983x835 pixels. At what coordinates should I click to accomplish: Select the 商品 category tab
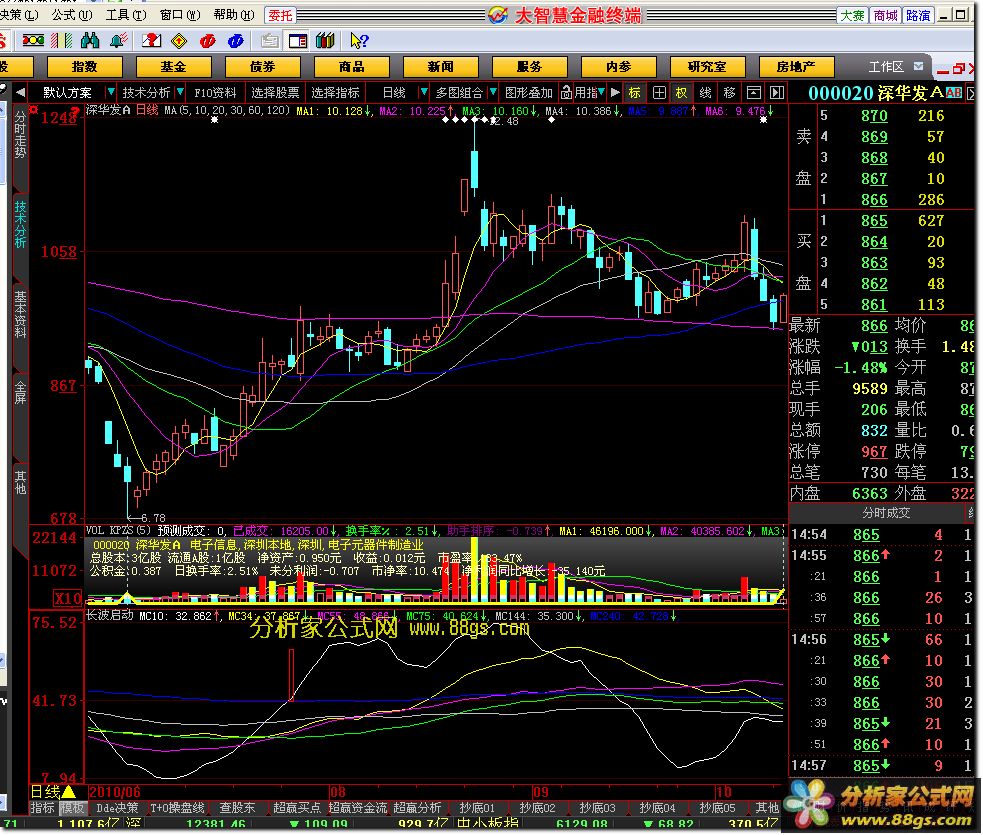352,66
